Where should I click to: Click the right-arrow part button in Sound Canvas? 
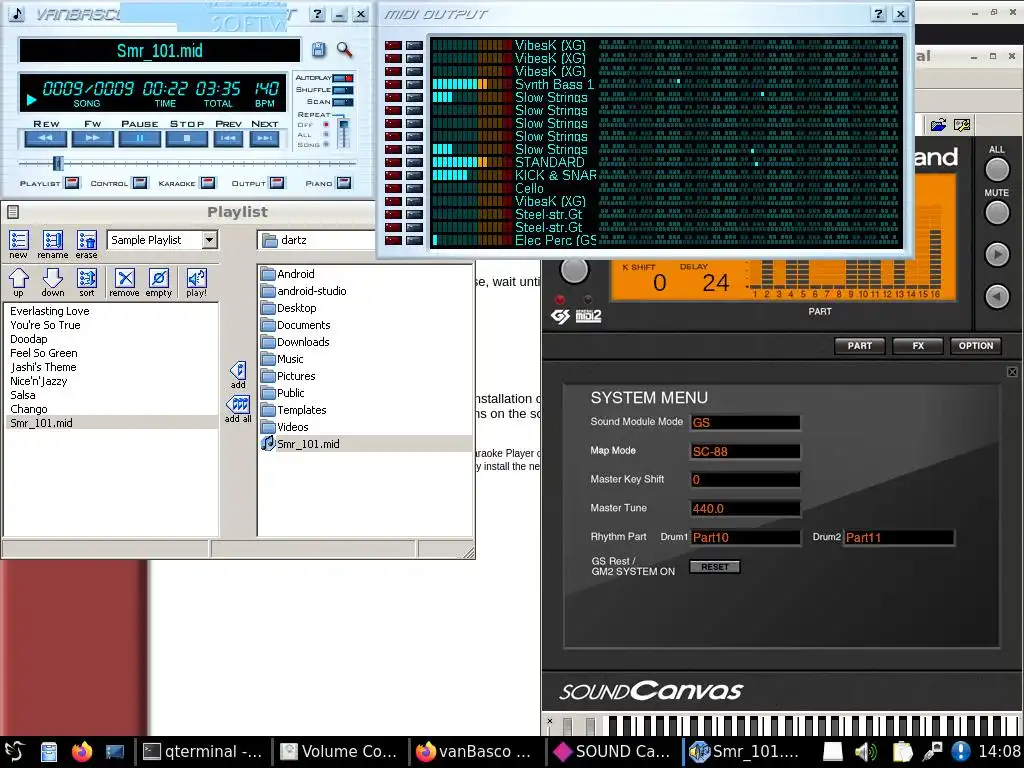pyautogui.click(x=997, y=255)
